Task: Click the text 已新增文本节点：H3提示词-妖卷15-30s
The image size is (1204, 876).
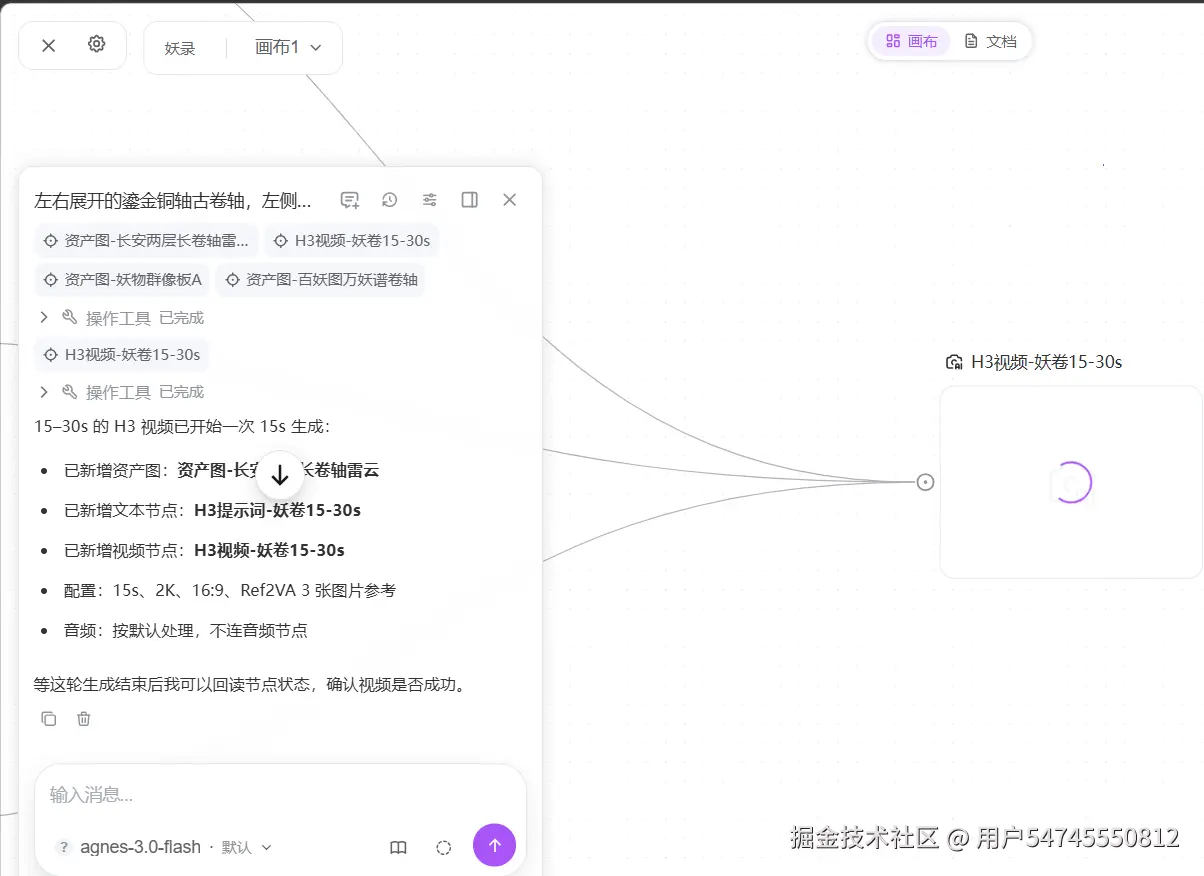Action: 212,510
